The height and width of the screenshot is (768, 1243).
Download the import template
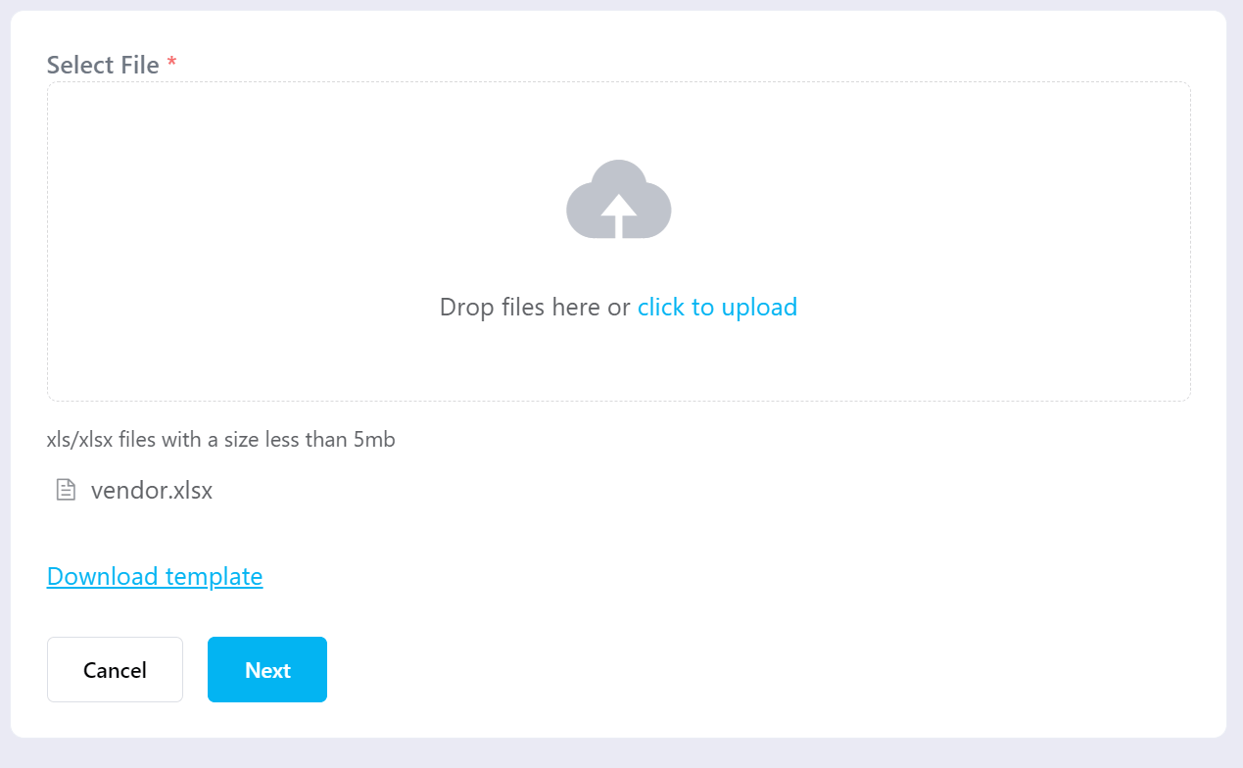tap(155, 576)
